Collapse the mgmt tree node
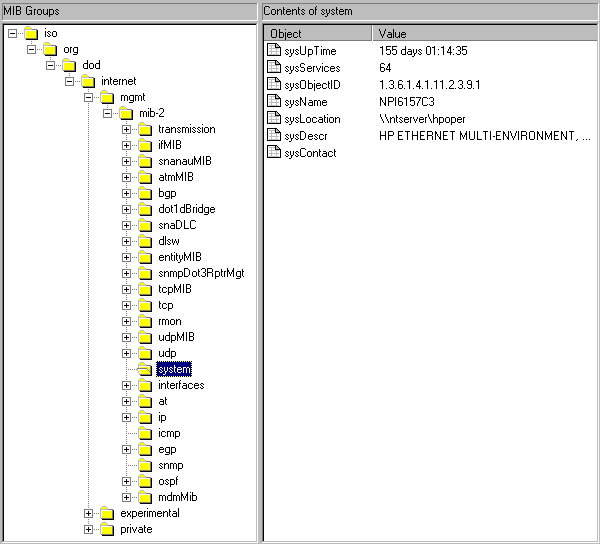This screenshot has width=600, height=545. (88, 98)
